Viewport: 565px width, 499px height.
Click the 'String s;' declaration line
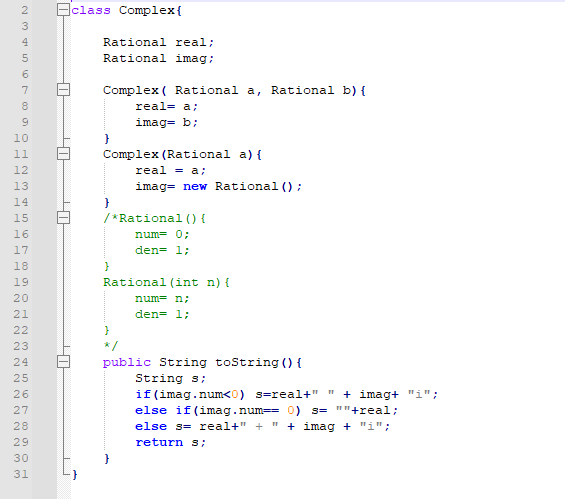170,379
